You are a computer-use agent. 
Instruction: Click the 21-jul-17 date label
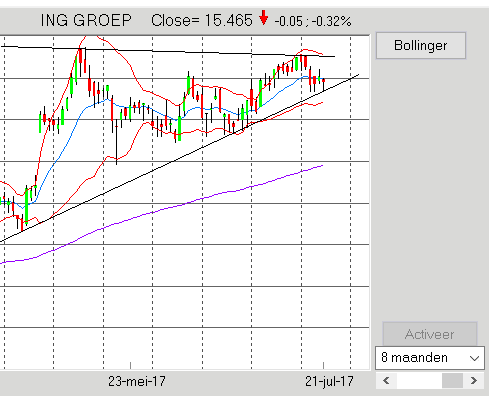tap(329, 381)
